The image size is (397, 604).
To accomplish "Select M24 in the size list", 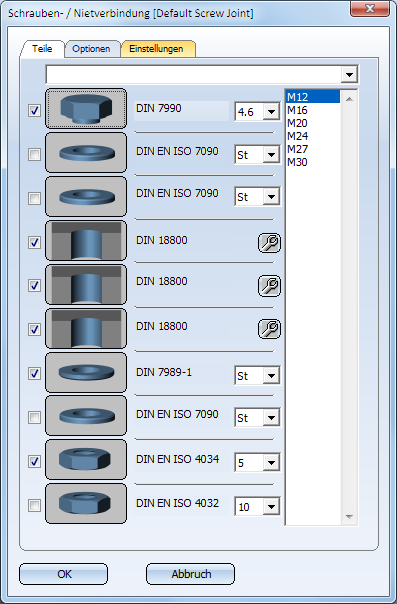I will 313,136.
